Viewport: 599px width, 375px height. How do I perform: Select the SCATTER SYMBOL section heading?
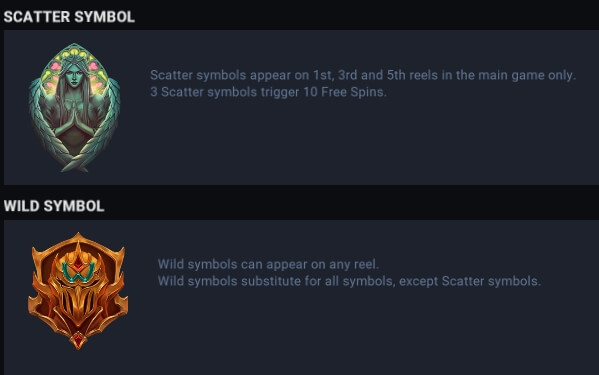(69, 17)
